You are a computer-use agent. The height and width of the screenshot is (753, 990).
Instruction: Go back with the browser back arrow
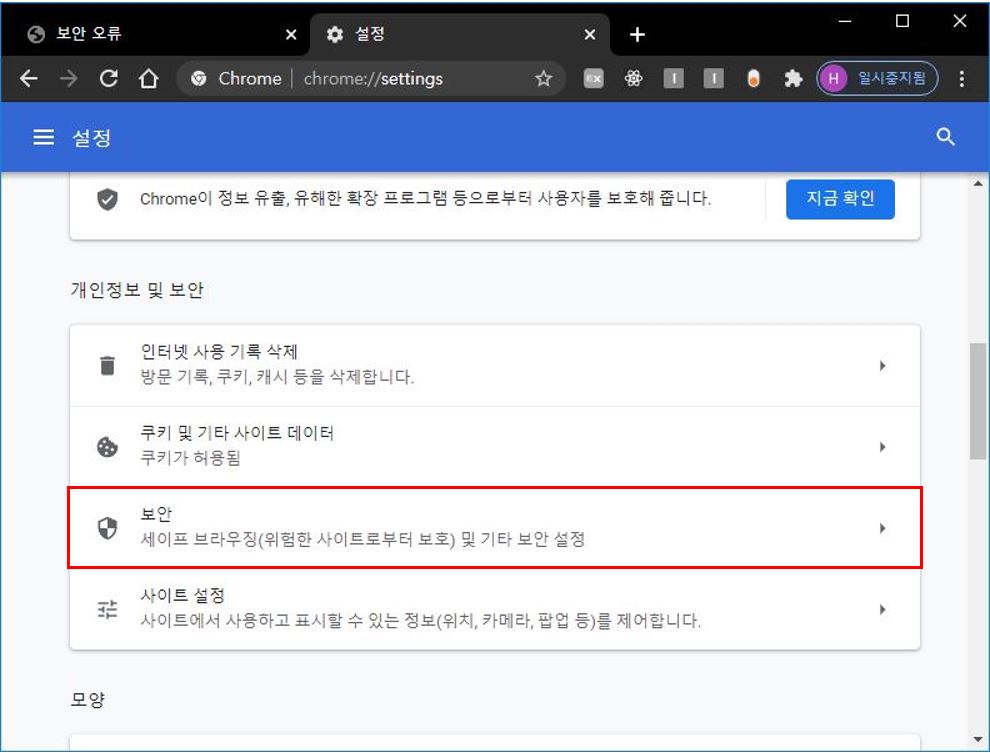tap(29, 79)
